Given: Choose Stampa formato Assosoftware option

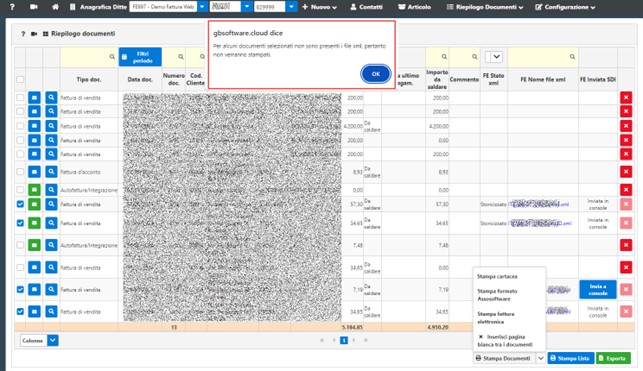Looking at the screenshot, I should [x=497, y=295].
